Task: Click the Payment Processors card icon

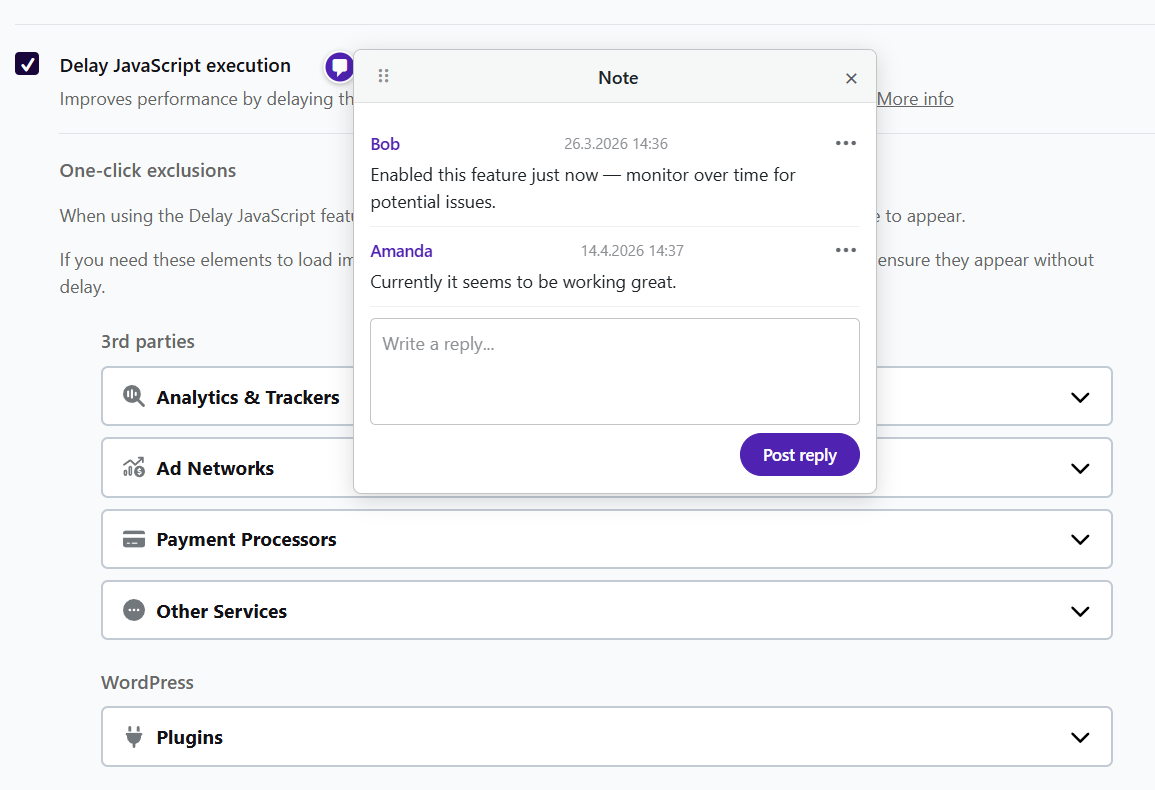Action: [x=133, y=538]
